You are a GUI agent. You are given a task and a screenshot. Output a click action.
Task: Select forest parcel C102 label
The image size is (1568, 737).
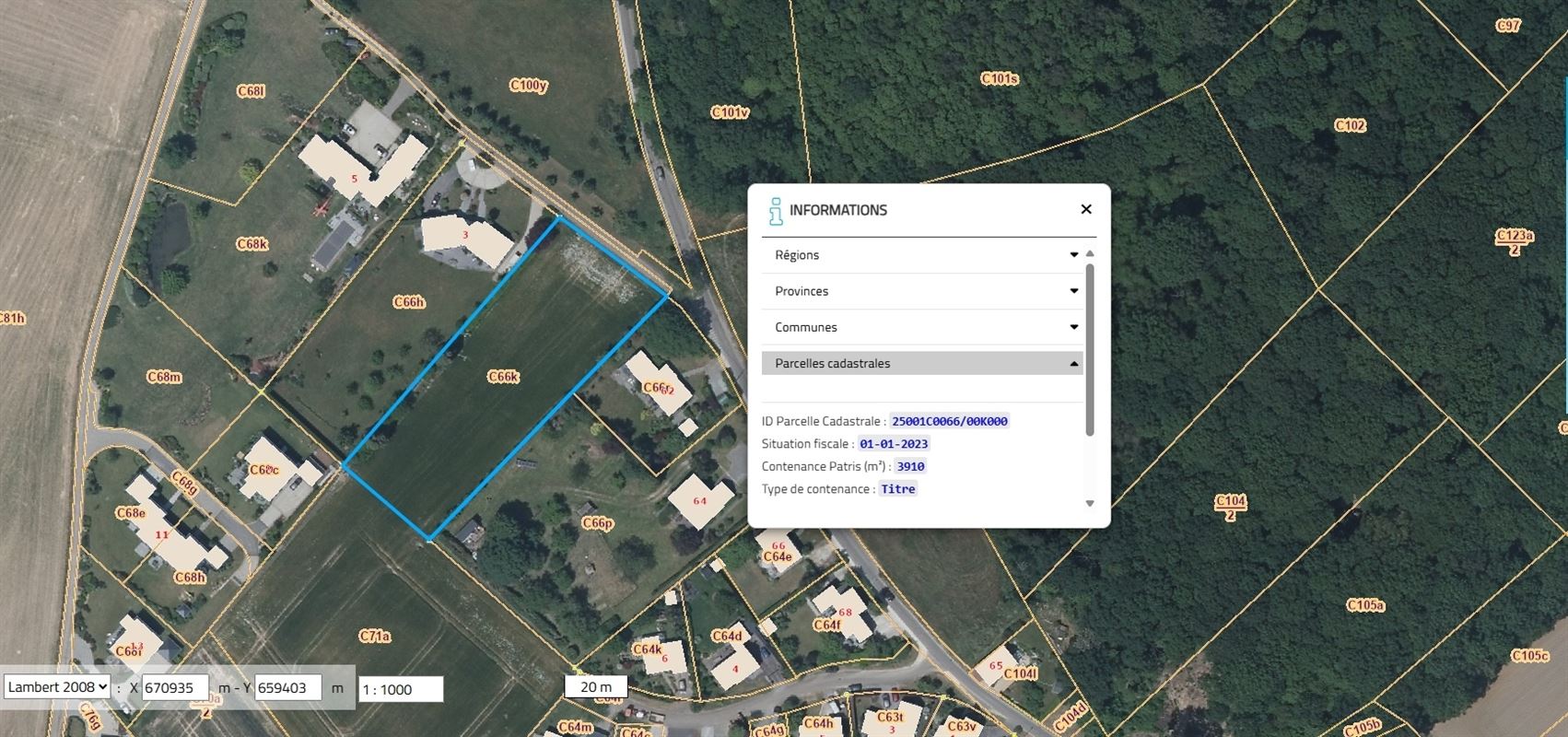(x=1350, y=125)
